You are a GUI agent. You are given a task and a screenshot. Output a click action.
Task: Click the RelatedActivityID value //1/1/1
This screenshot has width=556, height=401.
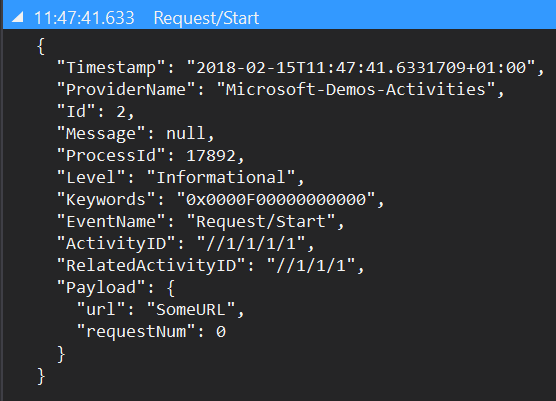pos(311,265)
